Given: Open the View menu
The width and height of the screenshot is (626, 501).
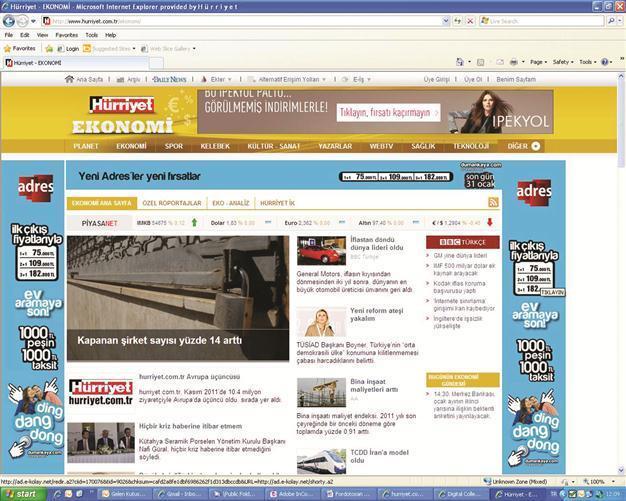Looking at the screenshot, I should coord(42,35).
